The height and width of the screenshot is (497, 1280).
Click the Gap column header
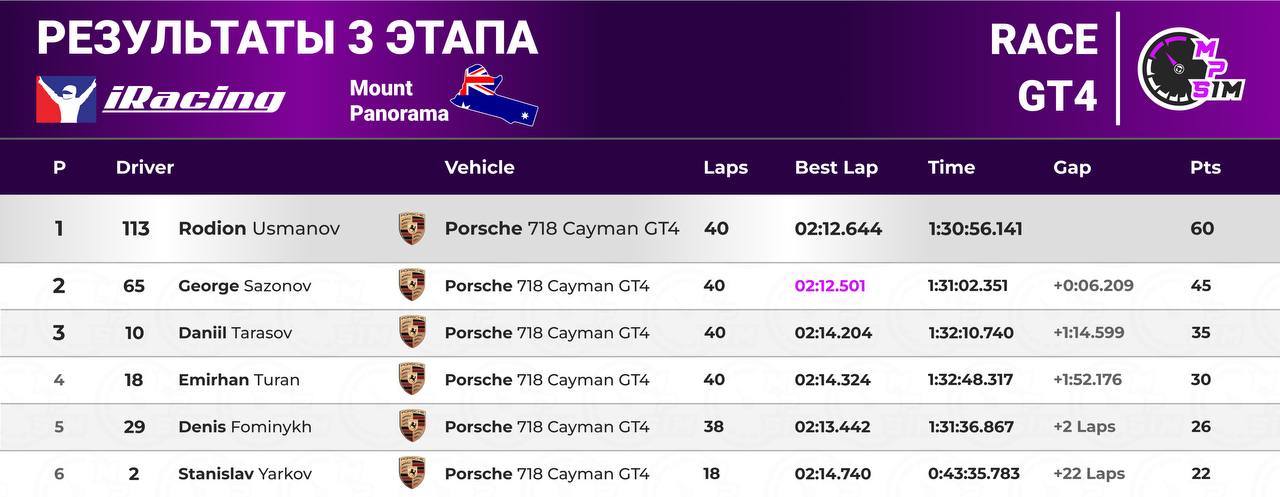(1072, 168)
